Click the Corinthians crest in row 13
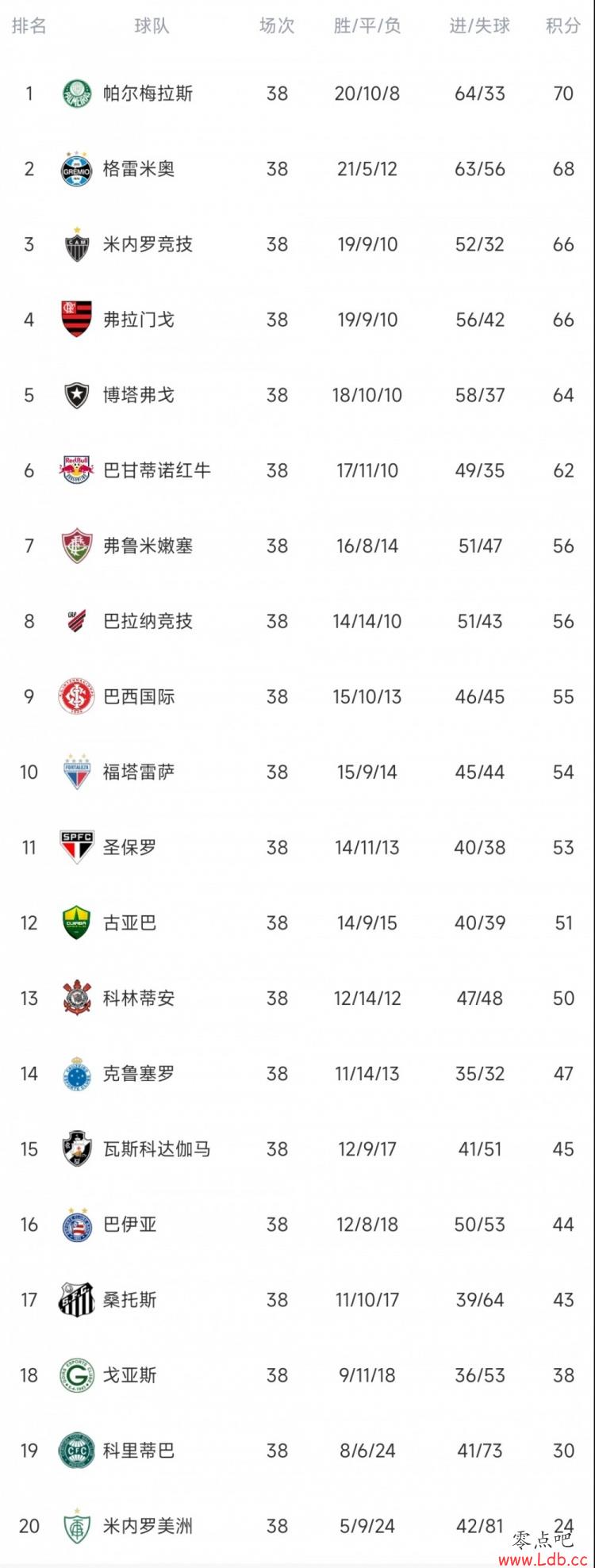 77,998
